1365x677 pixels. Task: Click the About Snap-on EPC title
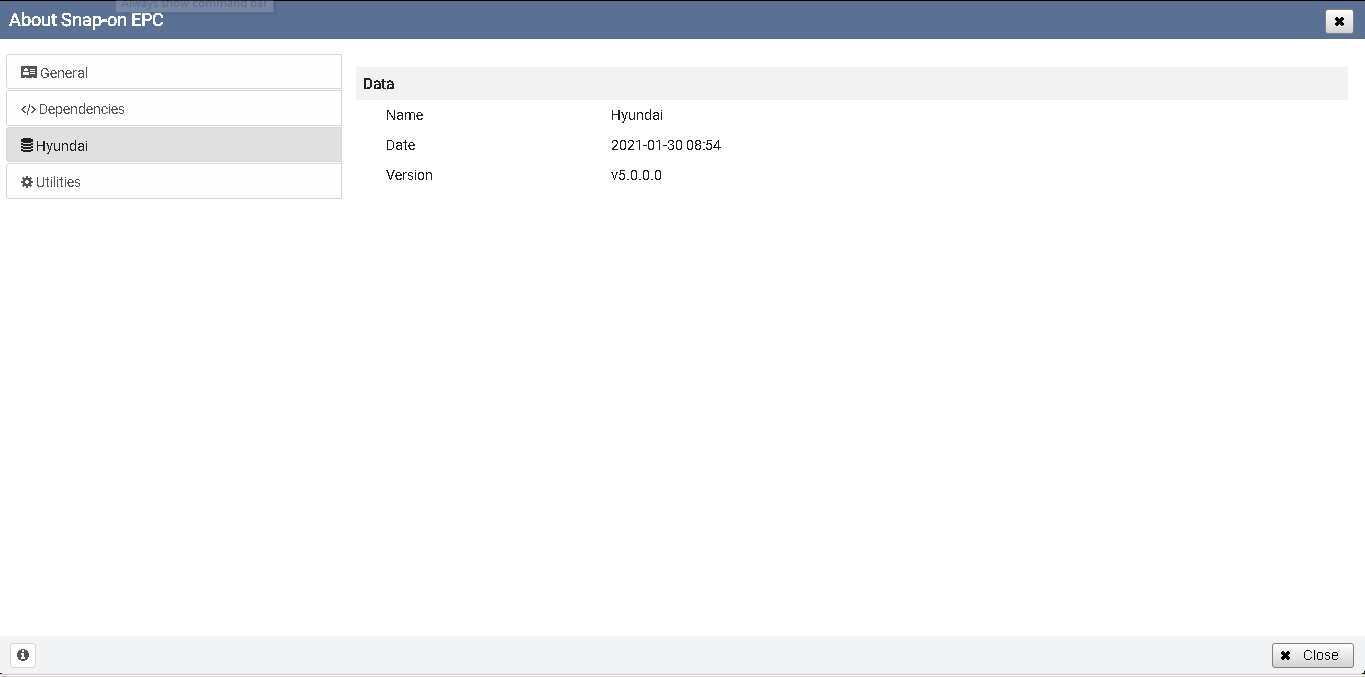point(86,20)
